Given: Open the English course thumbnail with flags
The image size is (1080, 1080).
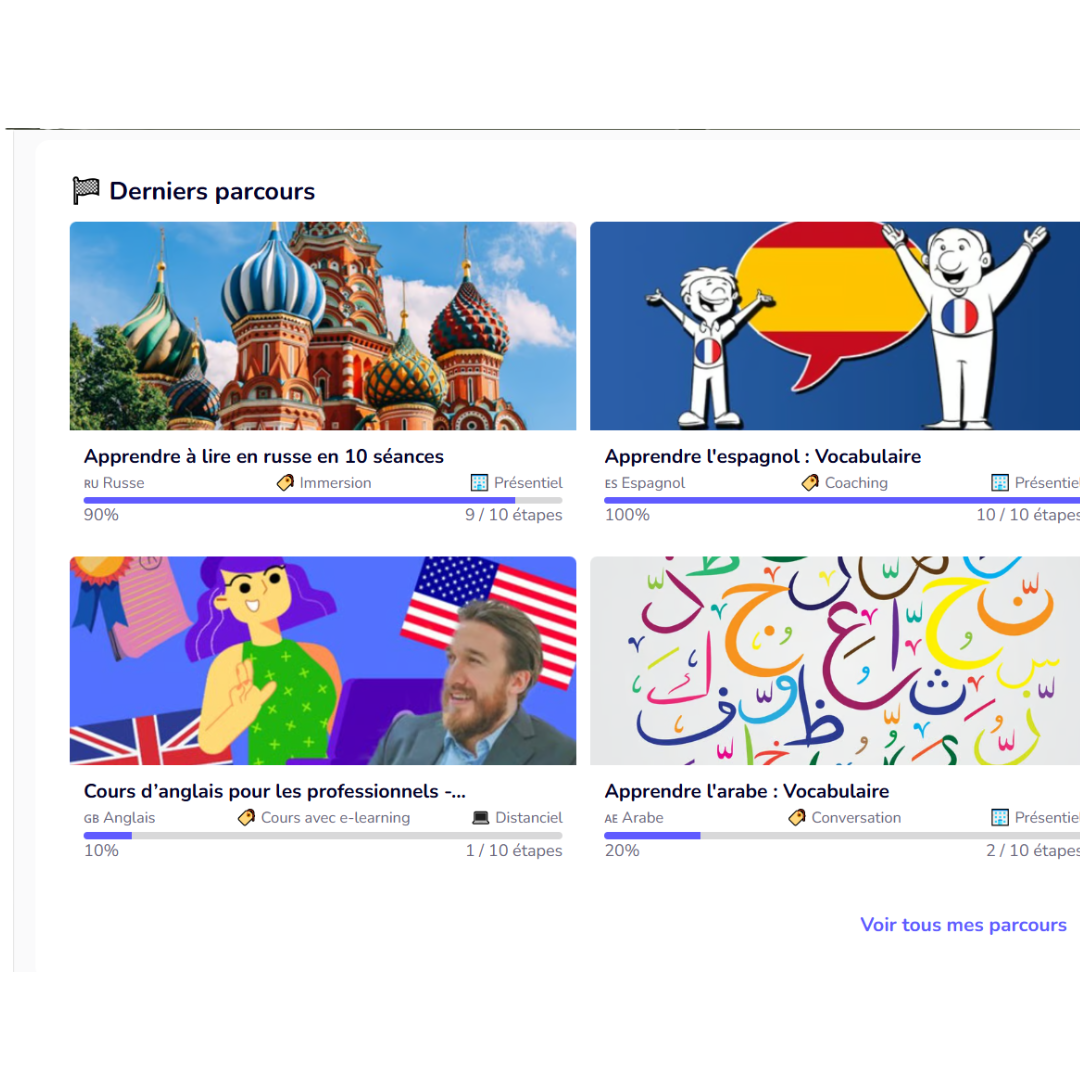Looking at the screenshot, I should [x=323, y=661].
